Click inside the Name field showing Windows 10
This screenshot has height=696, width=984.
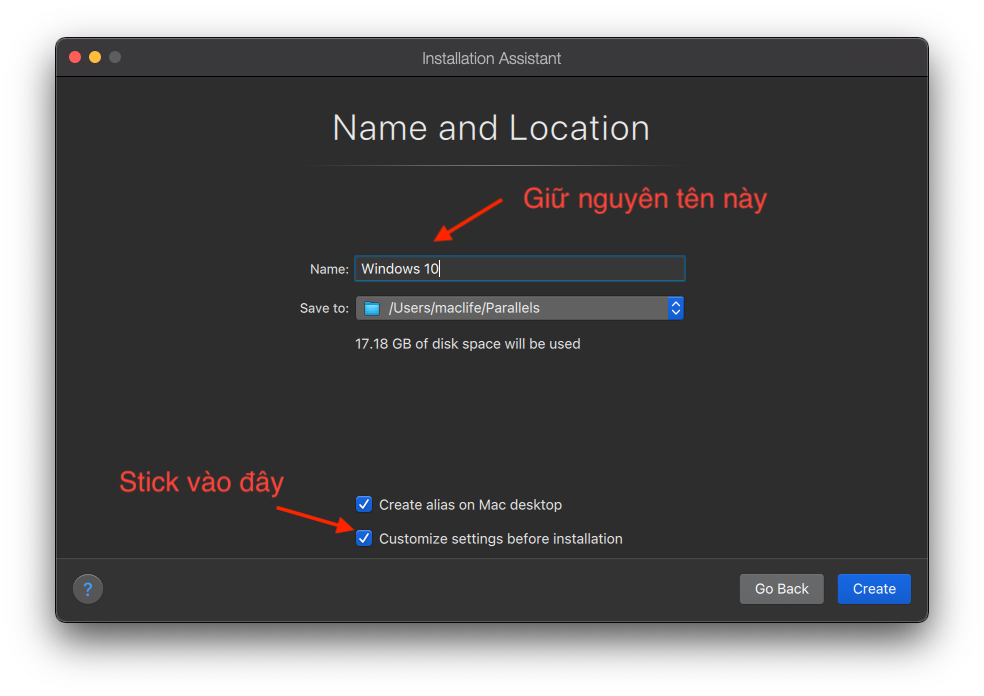[519, 268]
